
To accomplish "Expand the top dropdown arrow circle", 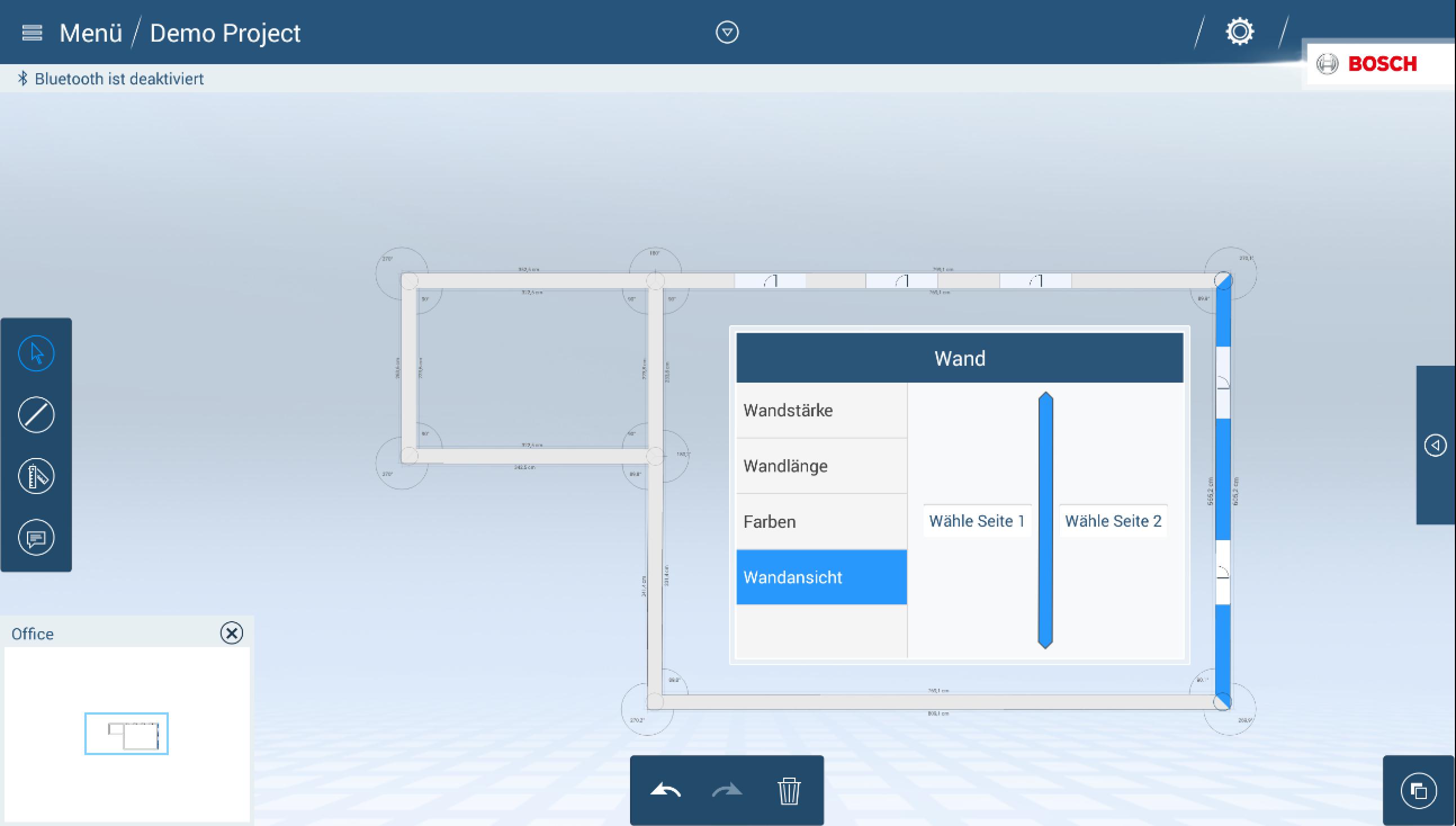I will [x=727, y=32].
